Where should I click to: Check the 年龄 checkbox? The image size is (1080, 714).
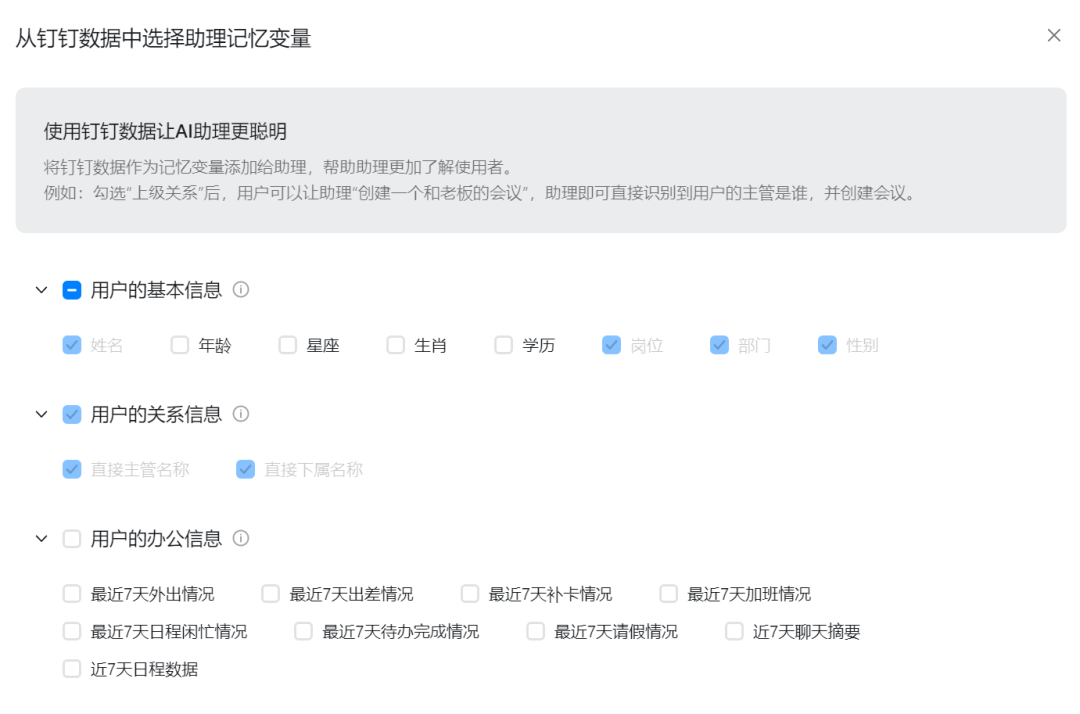coord(180,345)
